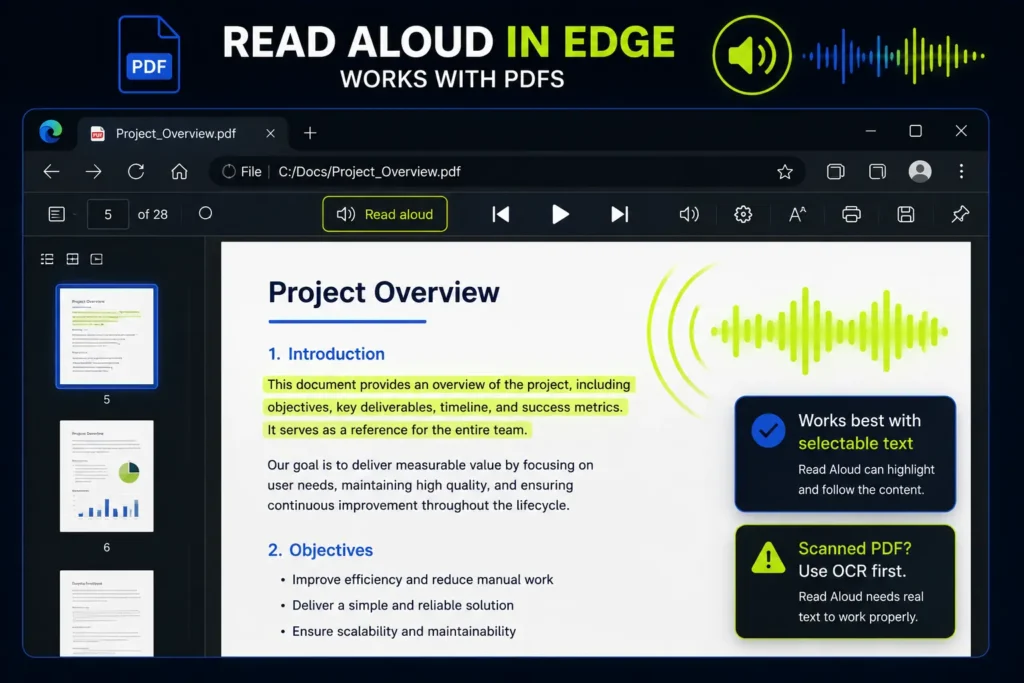Minimize the Edge window

click(871, 131)
